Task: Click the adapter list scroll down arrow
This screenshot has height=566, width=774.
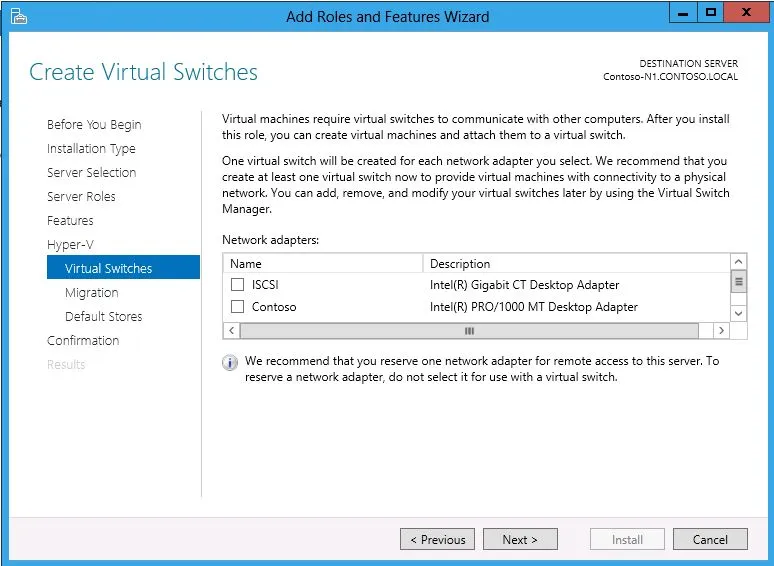Action: pyautogui.click(x=738, y=313)
